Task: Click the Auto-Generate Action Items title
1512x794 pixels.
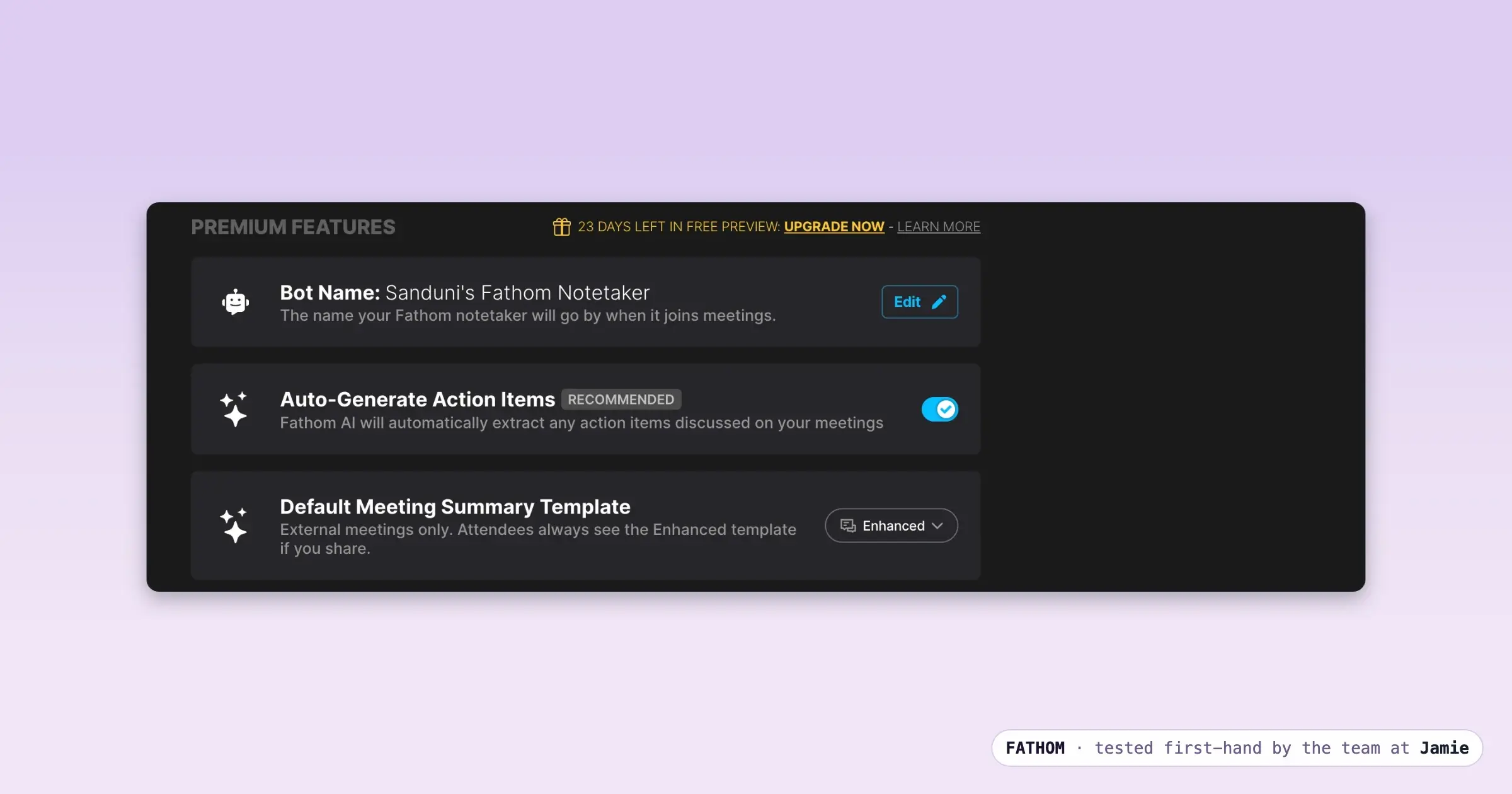Action: click(x=417, y=400)
